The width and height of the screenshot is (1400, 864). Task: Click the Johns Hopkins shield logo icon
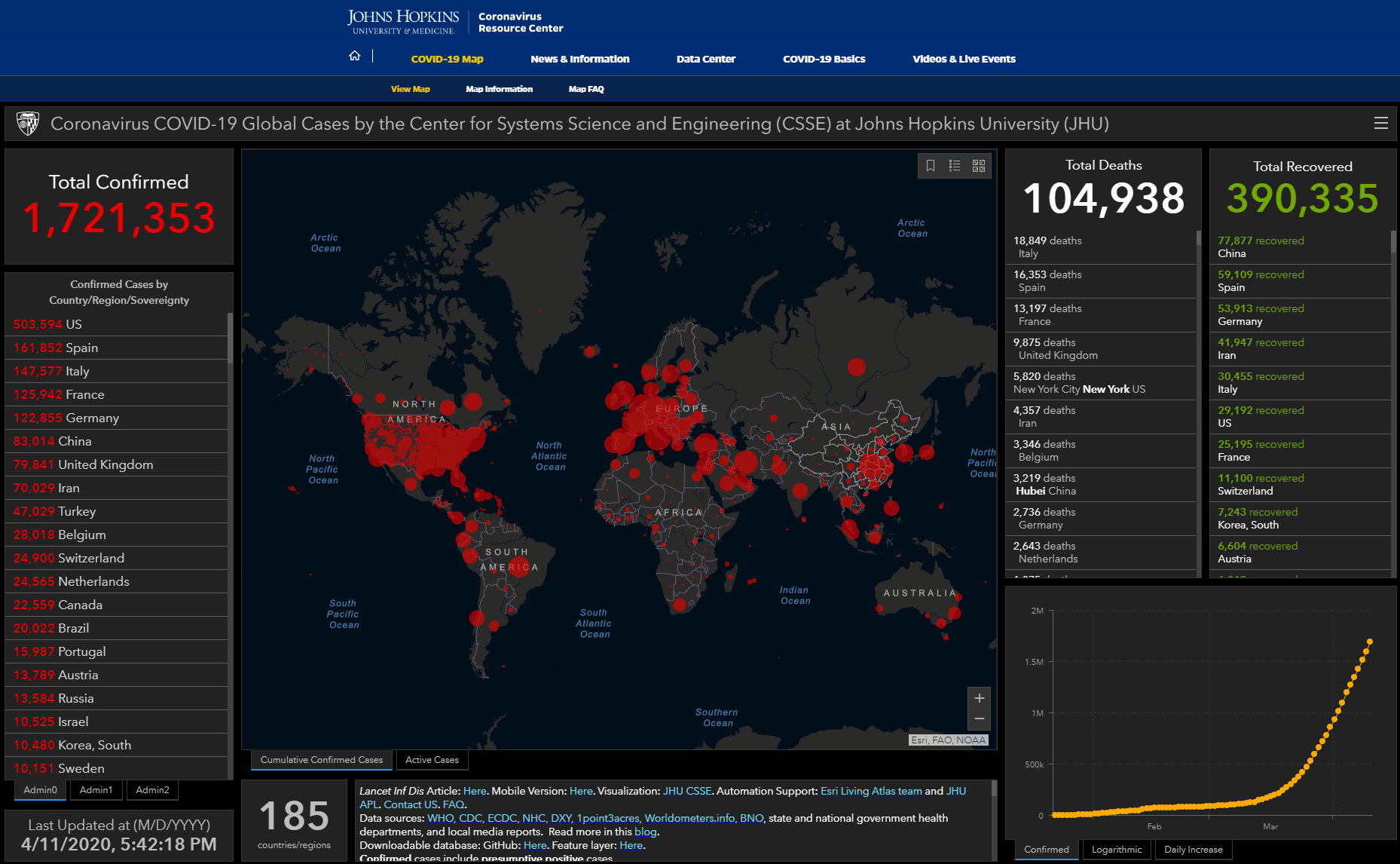click(x=28, y=124)
